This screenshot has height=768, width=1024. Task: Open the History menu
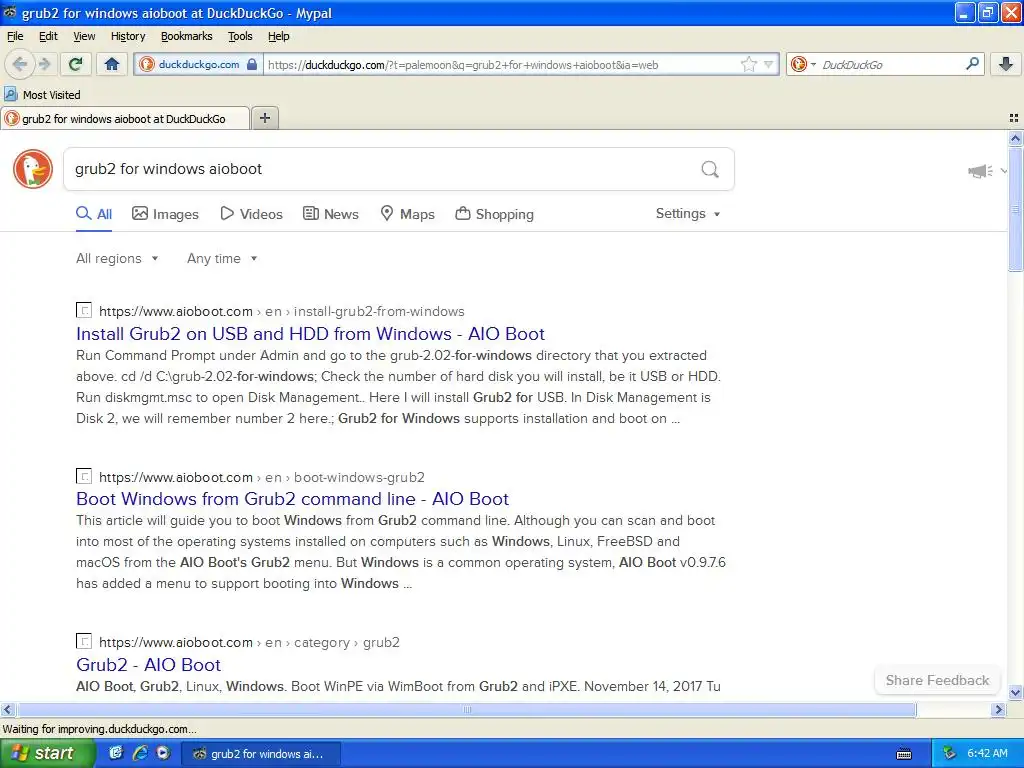click(x=128, y=37)
